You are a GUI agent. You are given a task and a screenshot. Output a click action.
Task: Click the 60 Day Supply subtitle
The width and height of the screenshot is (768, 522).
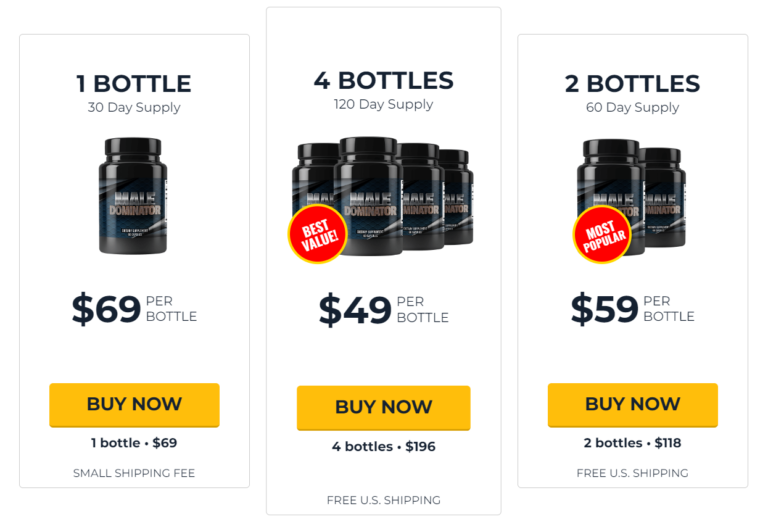[x=632, y=107]
